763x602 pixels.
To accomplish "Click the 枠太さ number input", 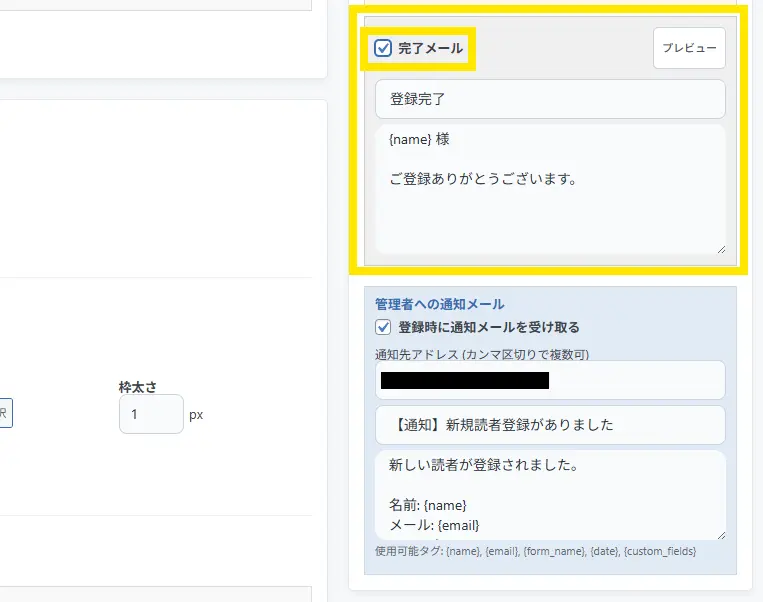I will click(150, 414).
